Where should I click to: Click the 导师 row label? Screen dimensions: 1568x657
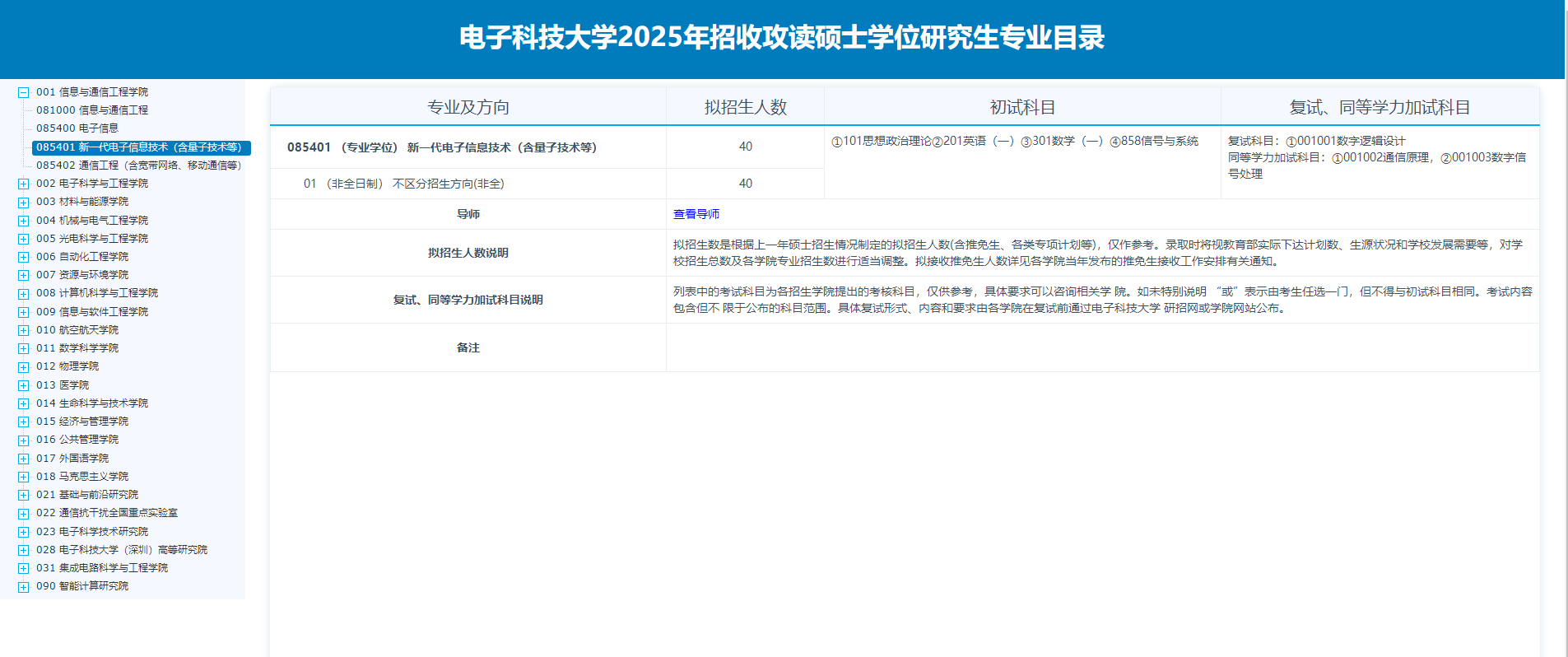pos(468,214)
